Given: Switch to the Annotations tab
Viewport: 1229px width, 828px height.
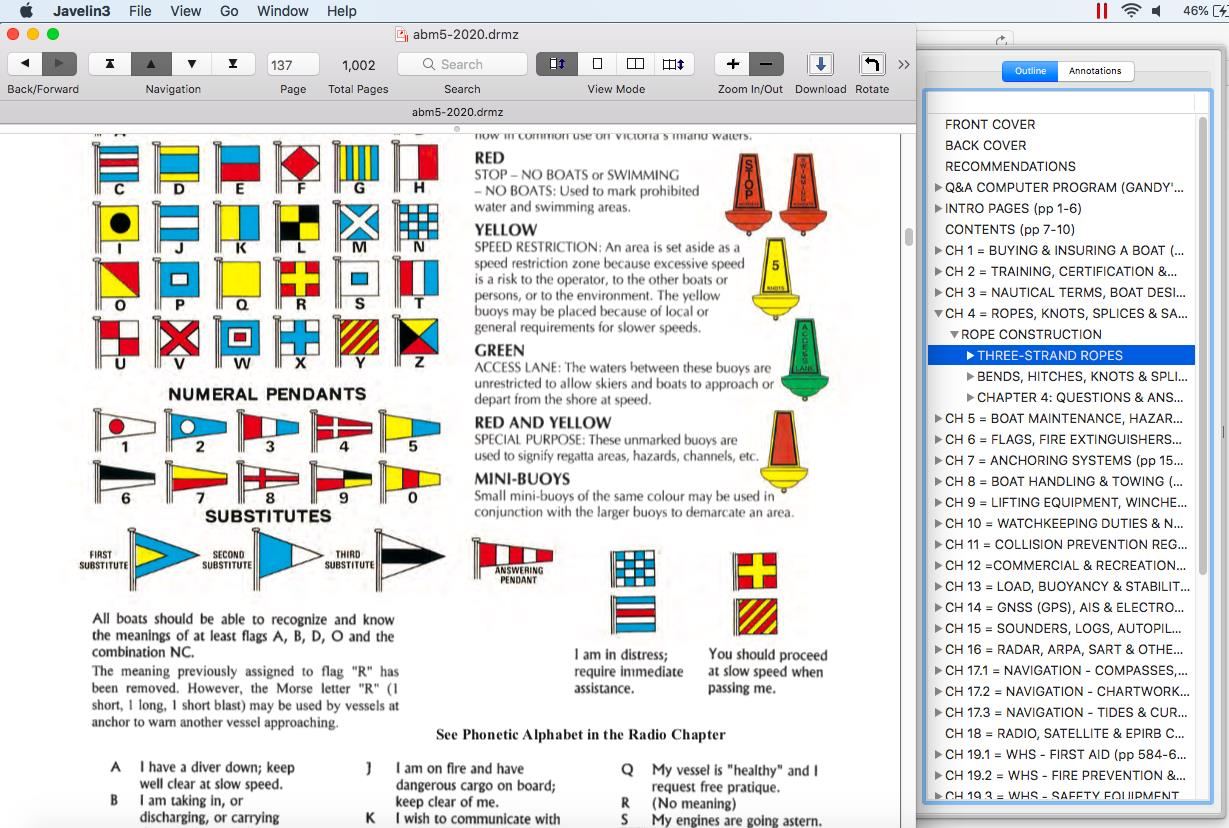Looking at the screenshot, I should tap(1095, 71).
